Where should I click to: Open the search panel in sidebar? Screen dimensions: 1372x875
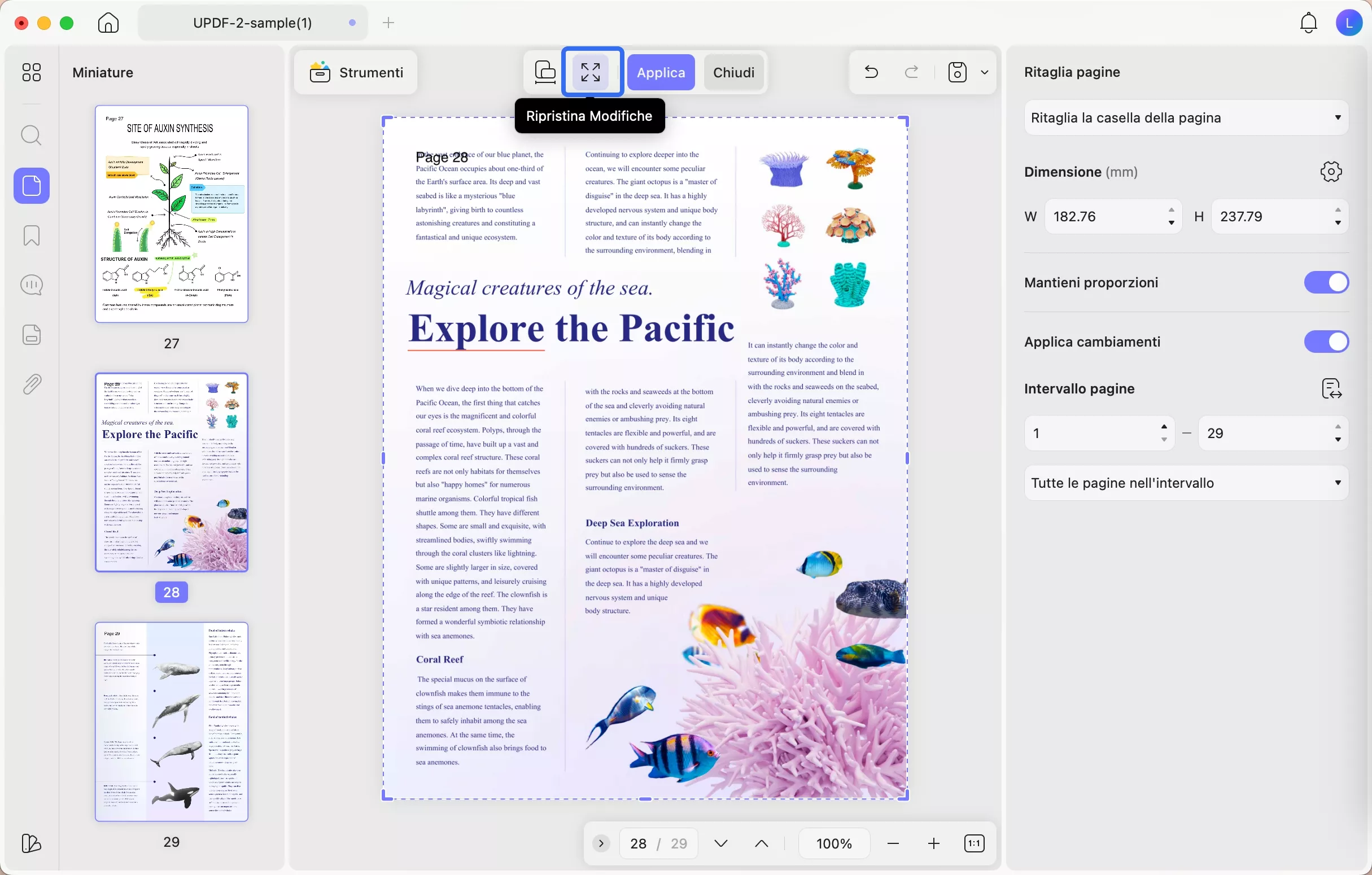tap(32, 135)
